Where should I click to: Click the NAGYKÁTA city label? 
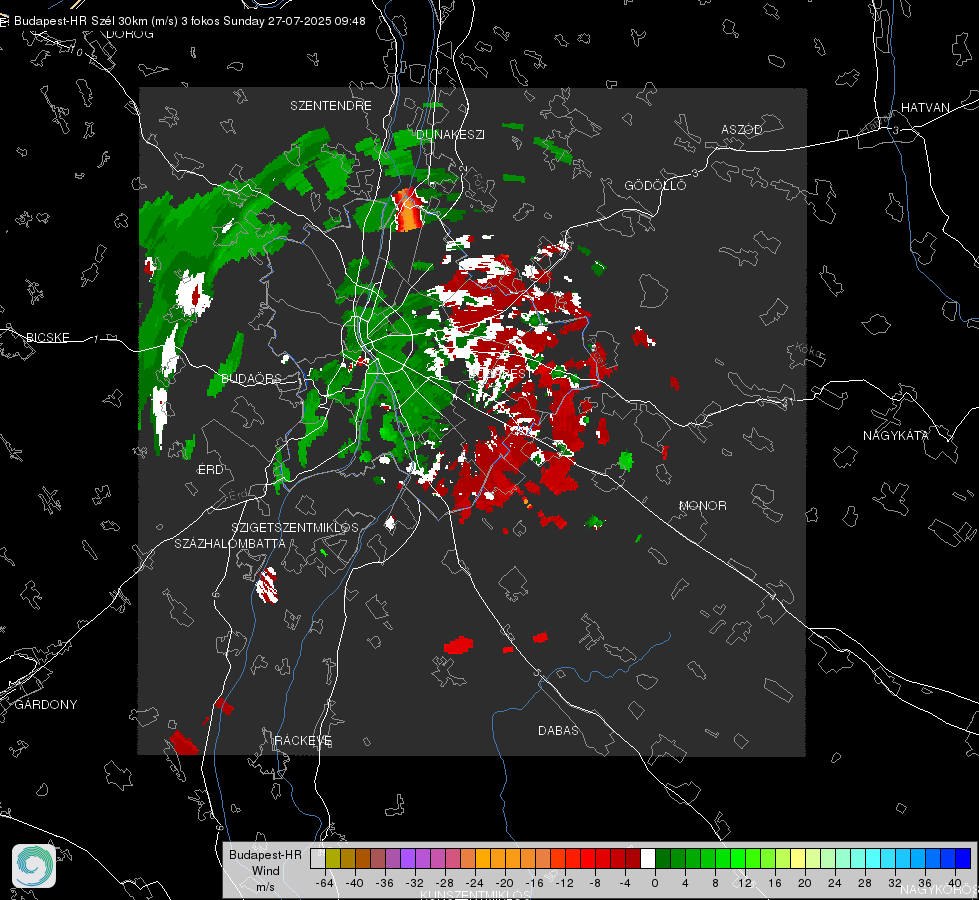(895, 435)
